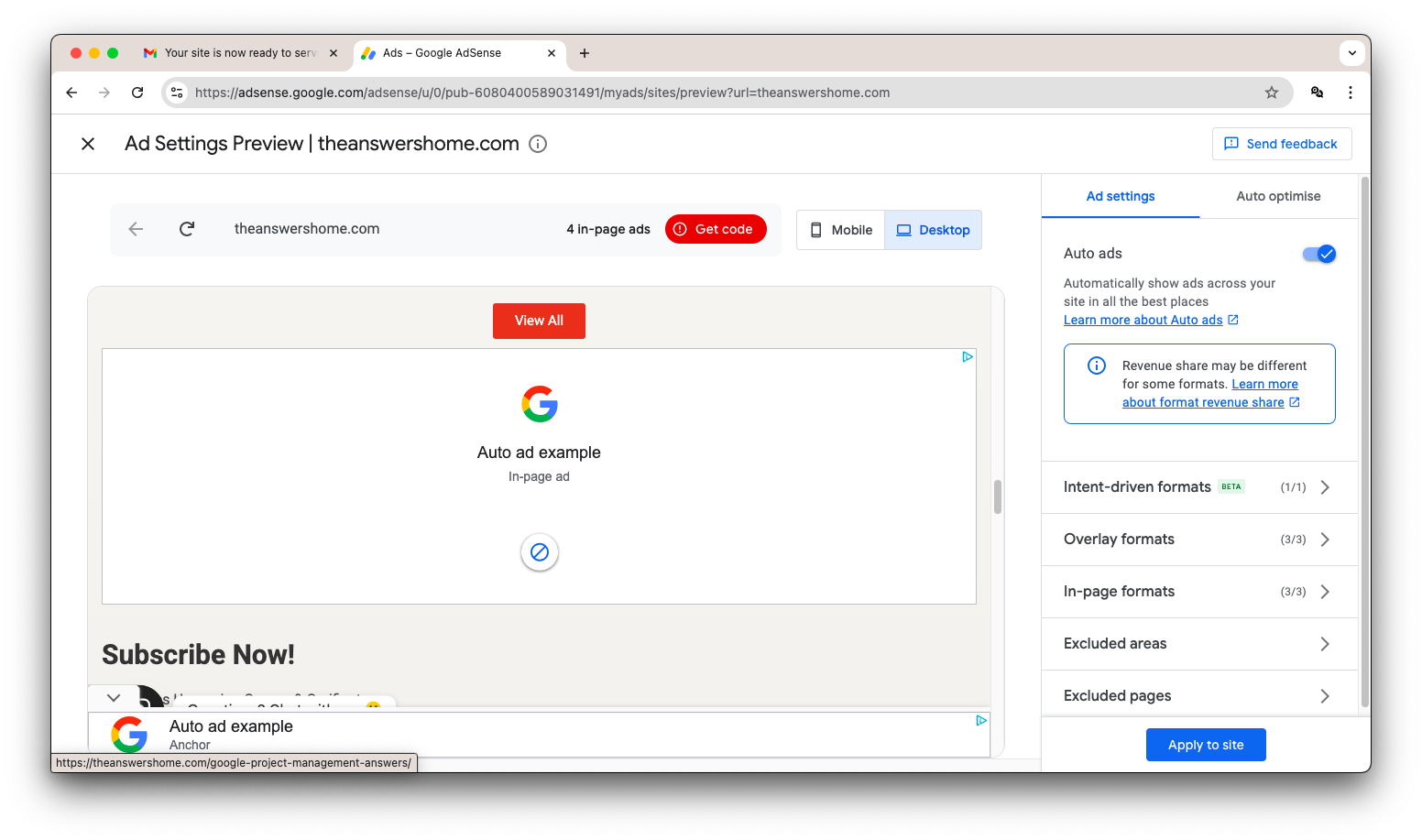Click the preview back arrow icon

pyautogui.click(x=136, y=229)
